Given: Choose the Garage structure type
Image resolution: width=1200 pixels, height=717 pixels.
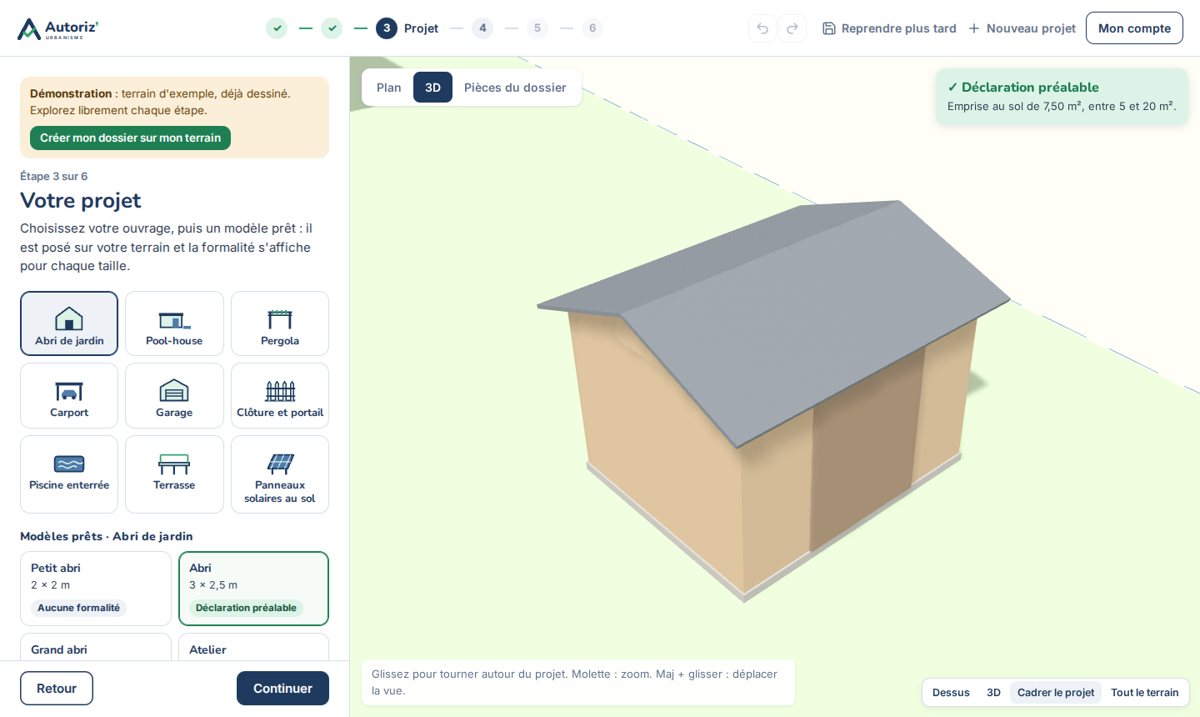Looking at the screenshot, I should pos(174,395).
